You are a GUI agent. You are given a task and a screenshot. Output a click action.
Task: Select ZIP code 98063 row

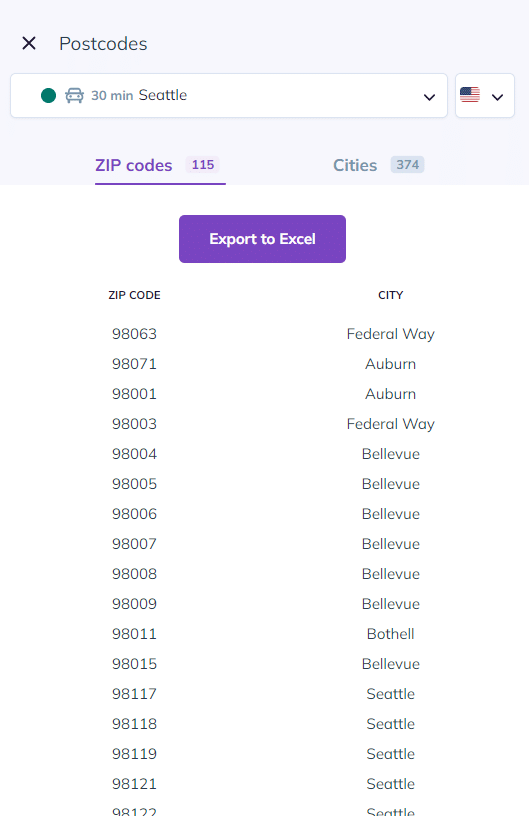click(x=264, y=334)
